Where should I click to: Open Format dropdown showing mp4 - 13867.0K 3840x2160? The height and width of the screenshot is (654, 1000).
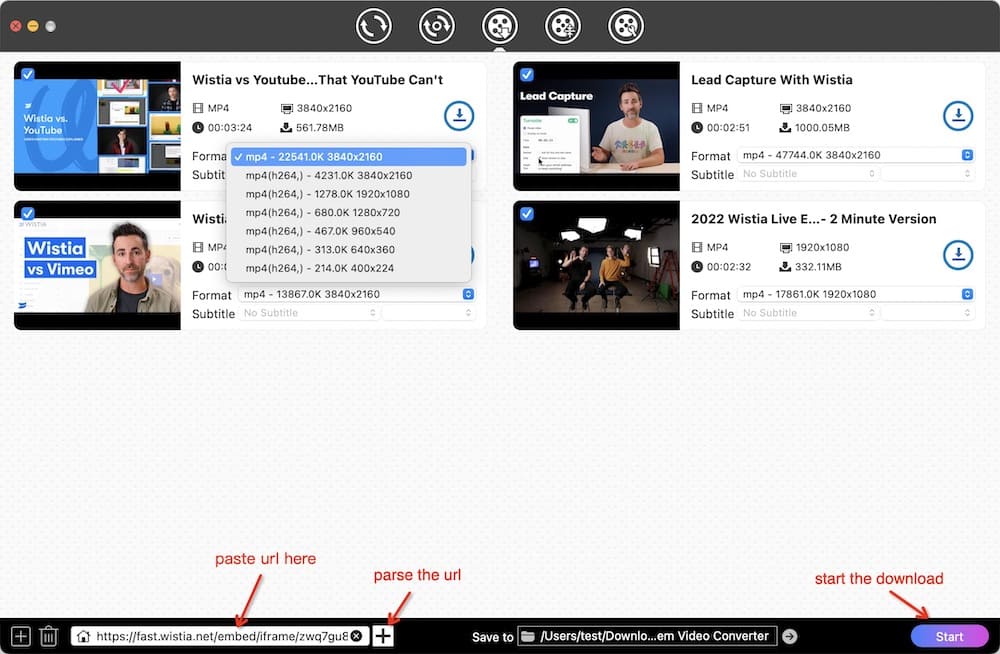pos(357,294)
